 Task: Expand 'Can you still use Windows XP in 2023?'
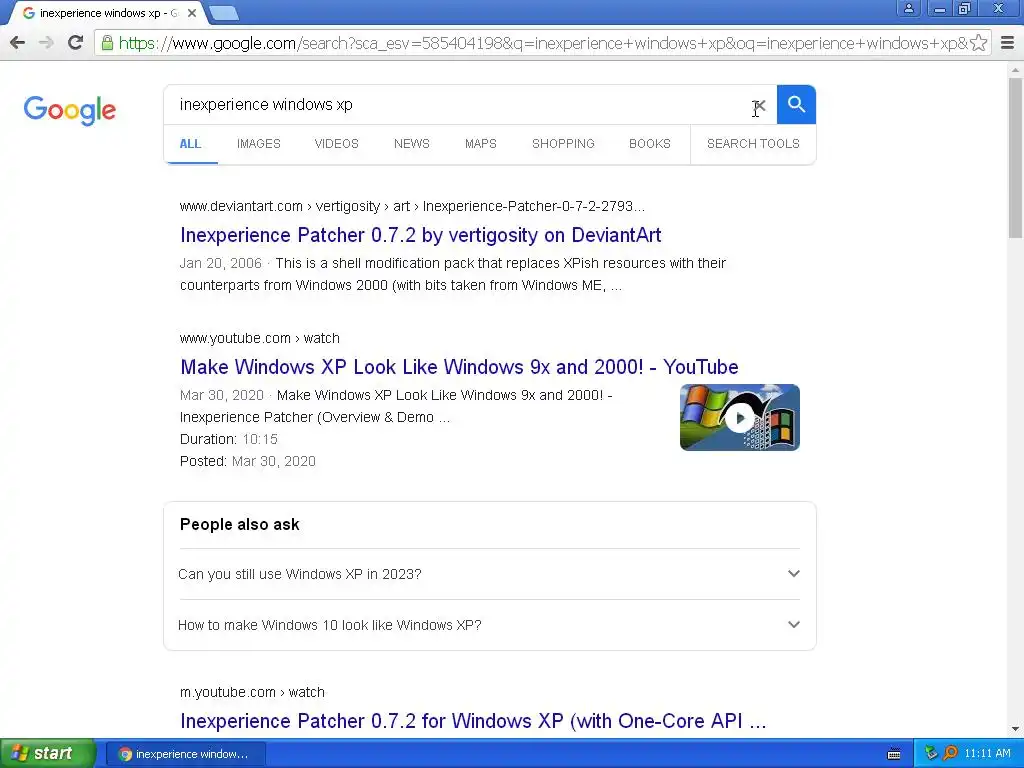click(489, 574)
